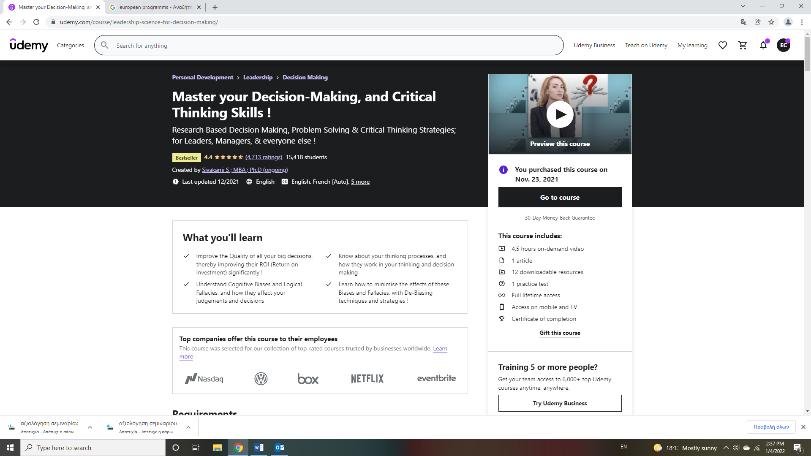Close the downloads bar
The height and width of the screenshot is (456, 811).
coord(803,427)
